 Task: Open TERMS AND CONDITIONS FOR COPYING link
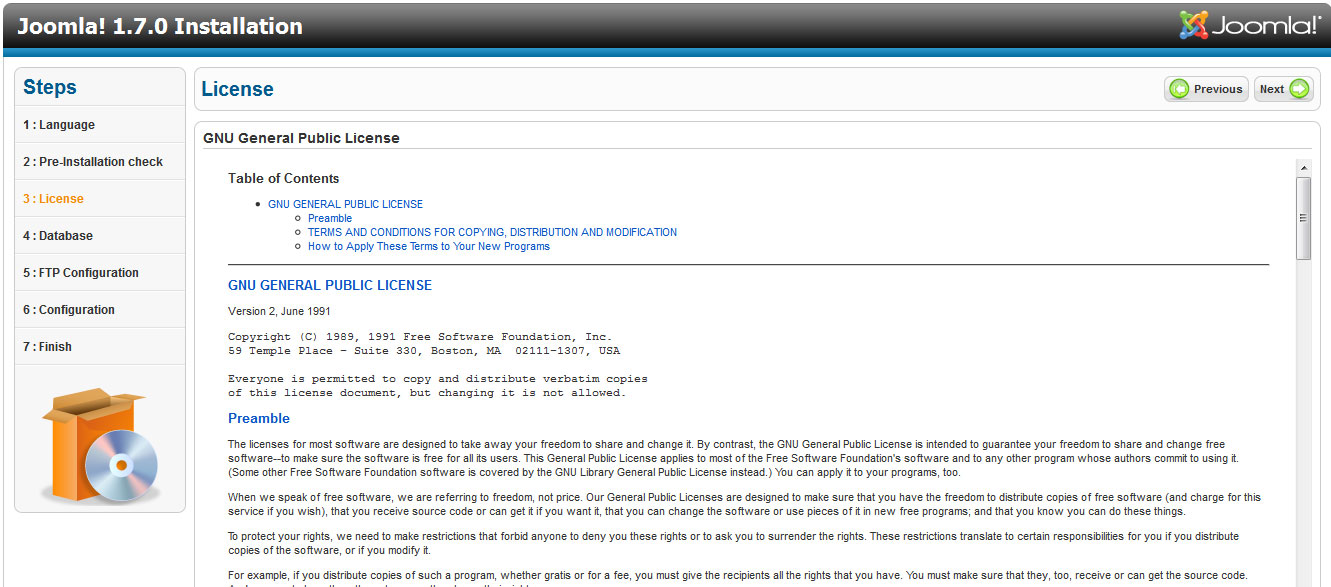coord(492,232)
